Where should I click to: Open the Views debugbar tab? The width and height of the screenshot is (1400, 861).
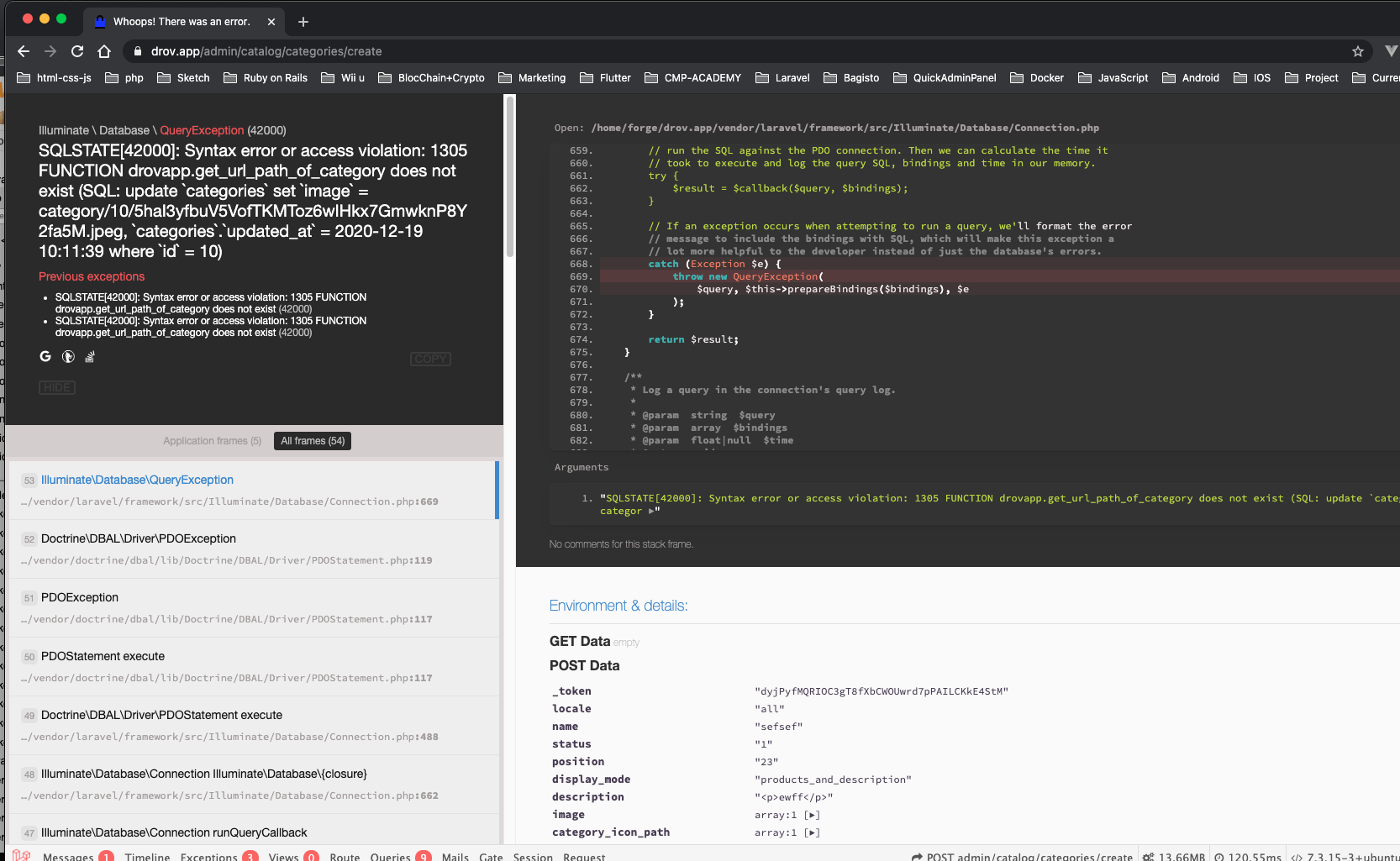click(x=293, y=857)
